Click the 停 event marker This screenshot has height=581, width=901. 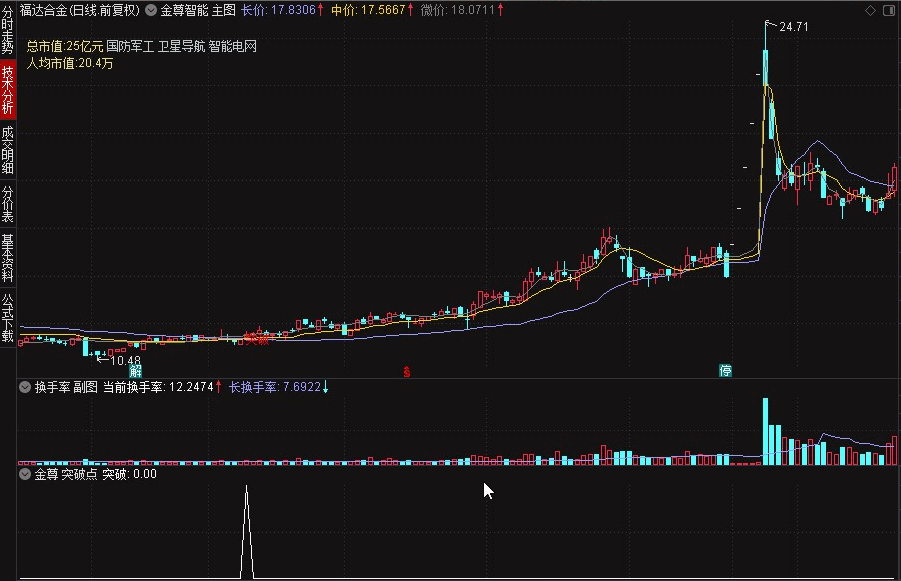tap(726, 370)
